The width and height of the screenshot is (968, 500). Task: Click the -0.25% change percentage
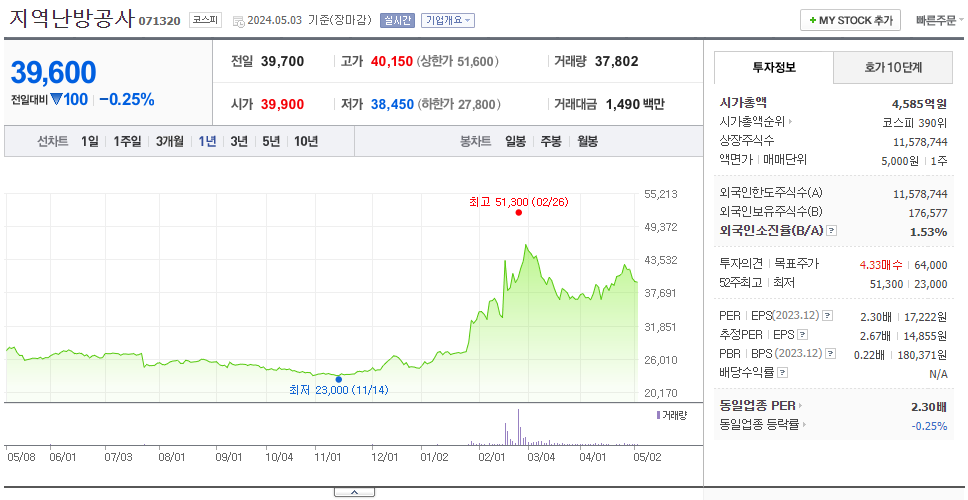[x=127, y=99]
